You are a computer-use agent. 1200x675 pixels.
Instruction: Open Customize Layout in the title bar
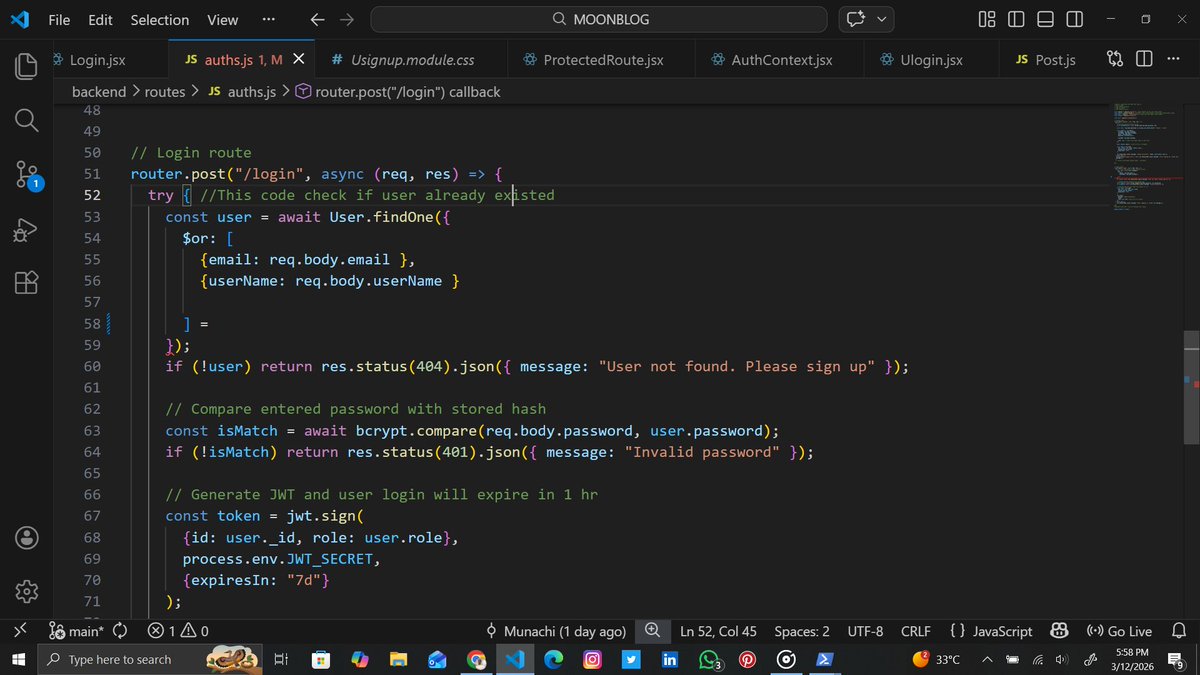click(987, 19)
